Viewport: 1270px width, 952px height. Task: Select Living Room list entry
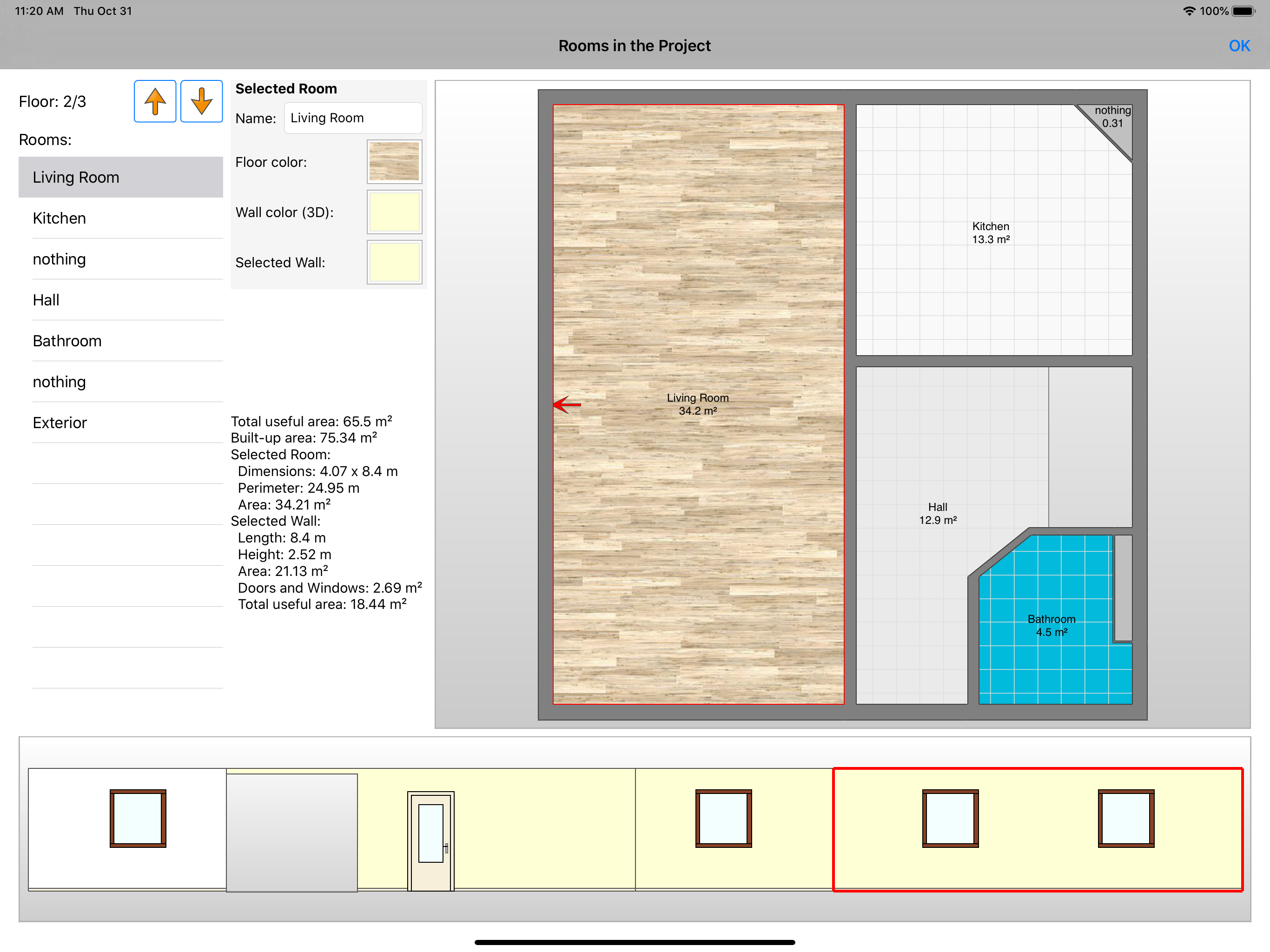coord(120,178)
